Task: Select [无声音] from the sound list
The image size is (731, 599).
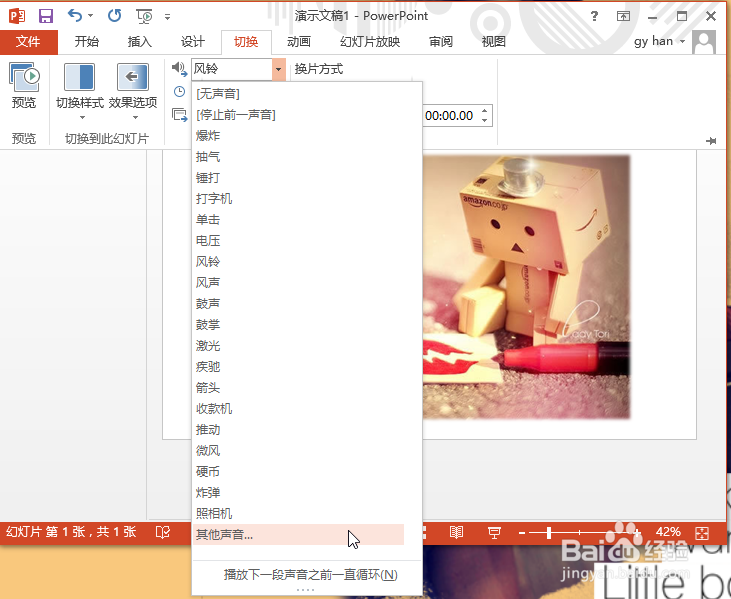Action: pyautogui.click(x=298, y=94)
